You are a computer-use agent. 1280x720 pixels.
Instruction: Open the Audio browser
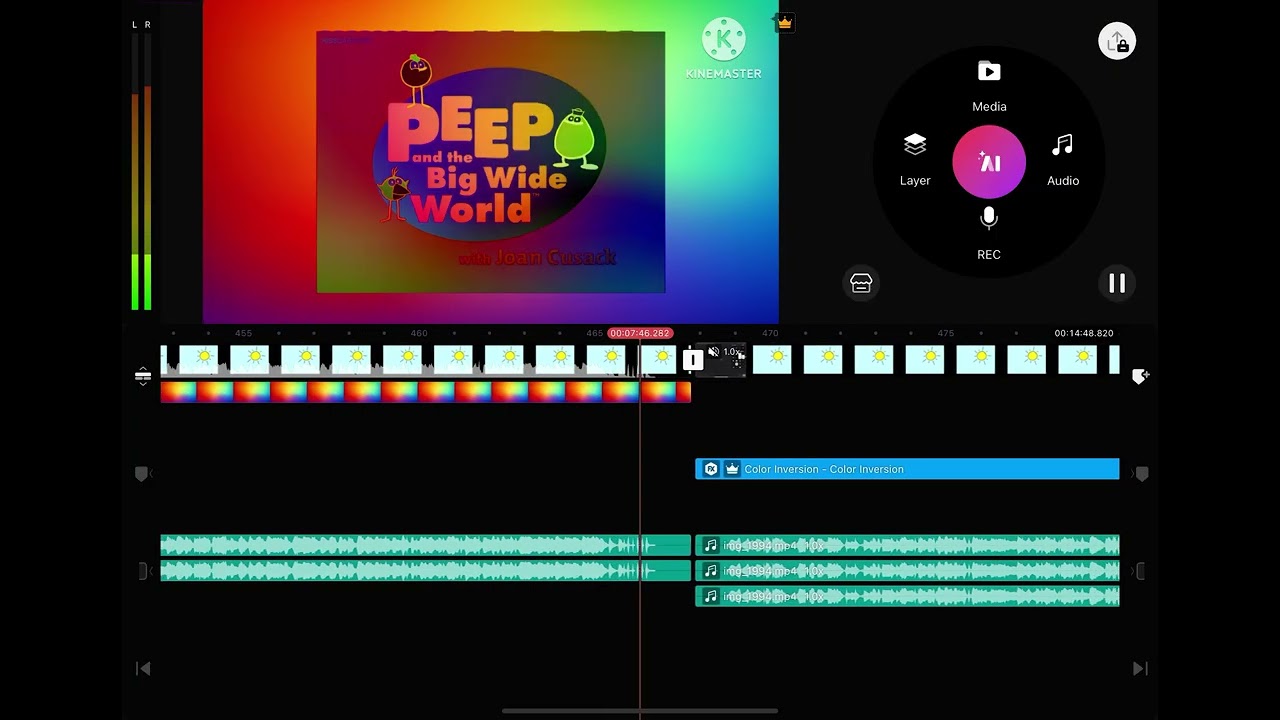(x=1063, y=159)
